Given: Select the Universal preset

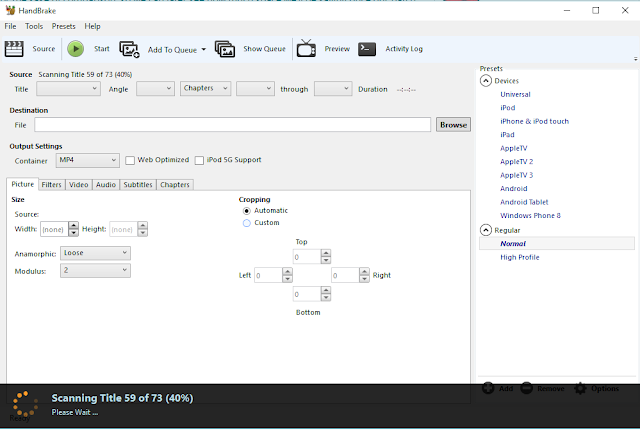Looking at the screenshot, I should coord(515,94).
